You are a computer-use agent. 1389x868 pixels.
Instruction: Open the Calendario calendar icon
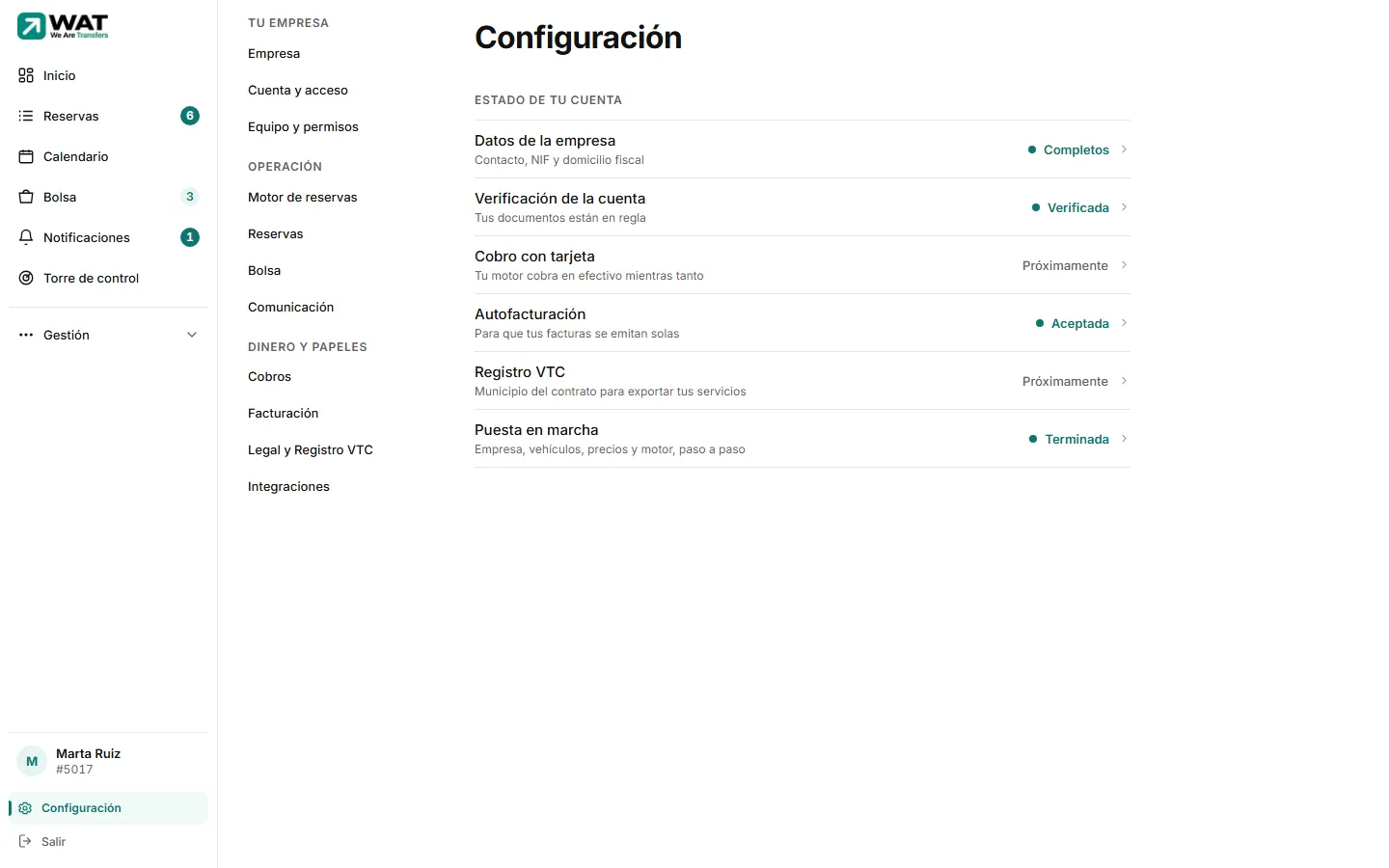point(26,156)
